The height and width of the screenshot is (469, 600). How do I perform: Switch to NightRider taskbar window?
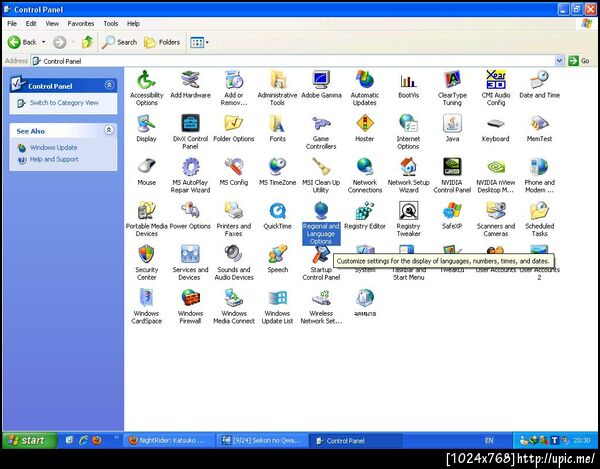[170, 441]
